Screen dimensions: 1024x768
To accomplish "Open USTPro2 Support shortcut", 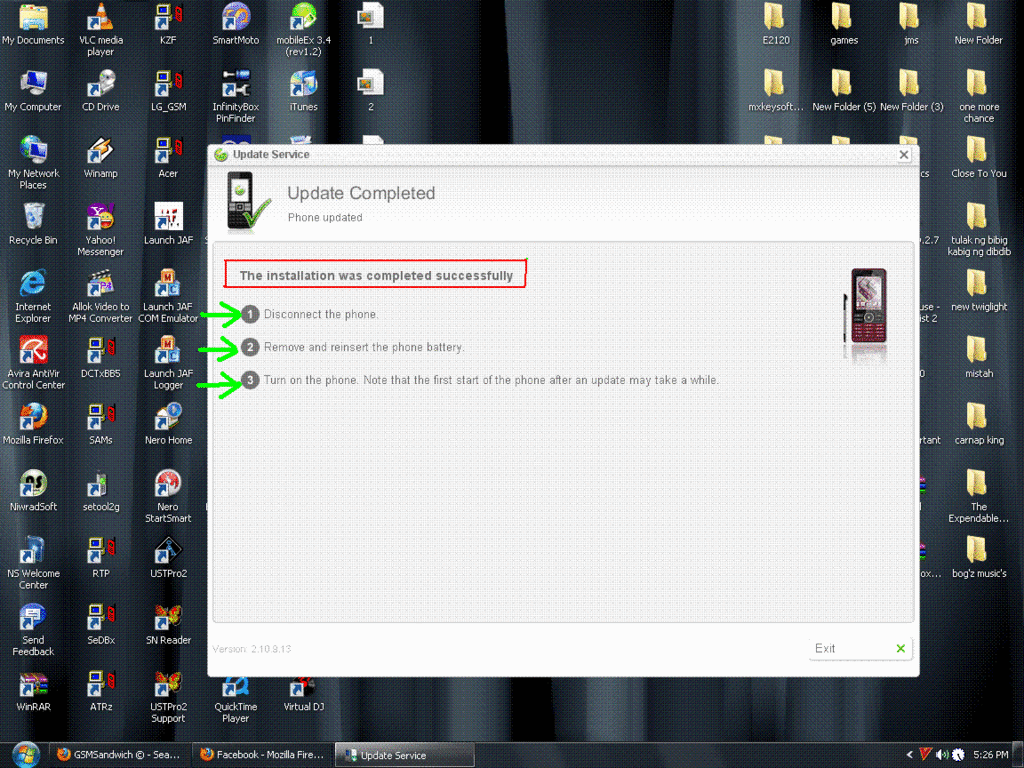I will [x=168, y=696].
